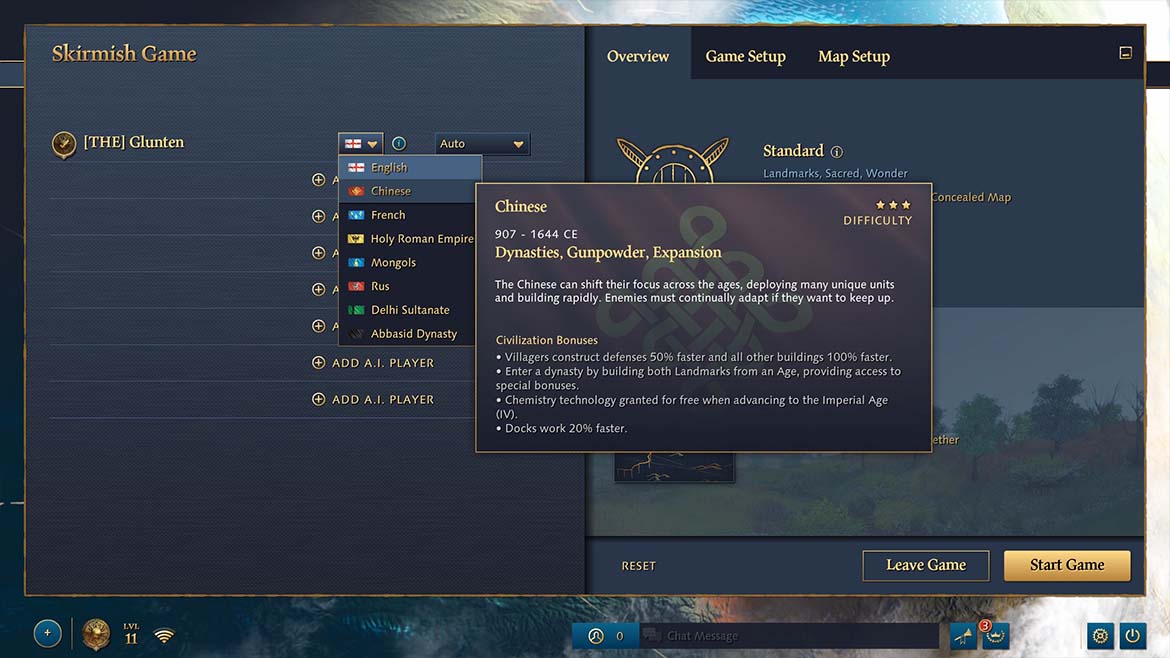
Task: Click the Standard win condition info icon
Action: (x=836, y=152)
